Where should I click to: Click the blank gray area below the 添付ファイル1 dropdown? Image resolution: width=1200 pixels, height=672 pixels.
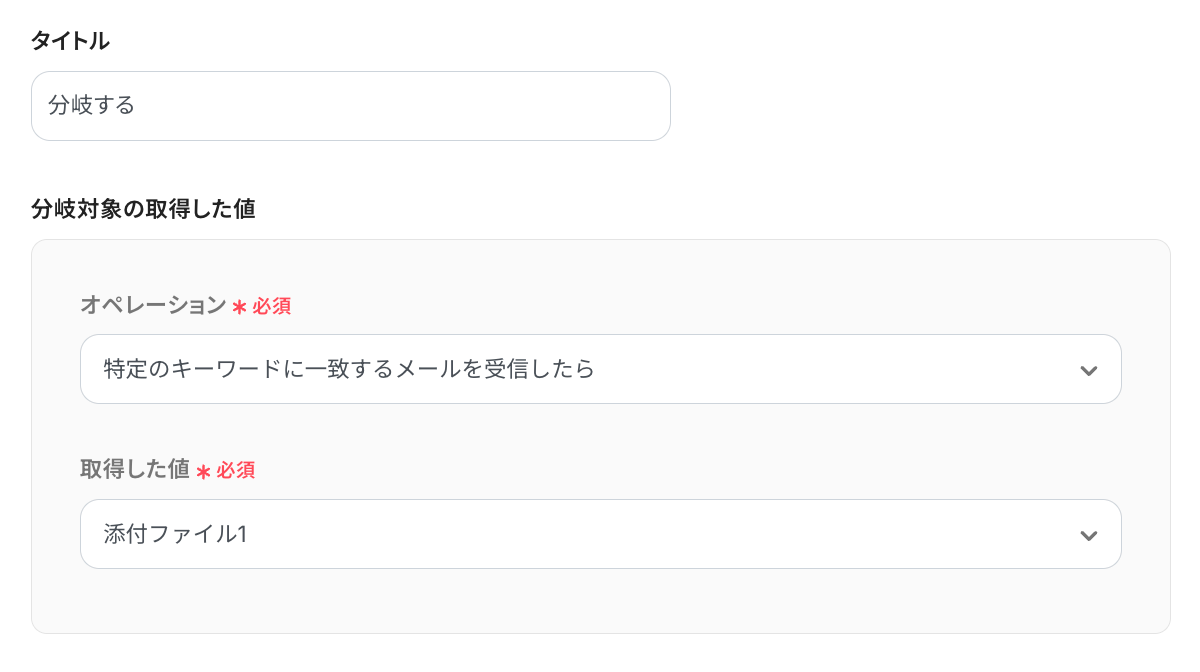pos(600,602)
